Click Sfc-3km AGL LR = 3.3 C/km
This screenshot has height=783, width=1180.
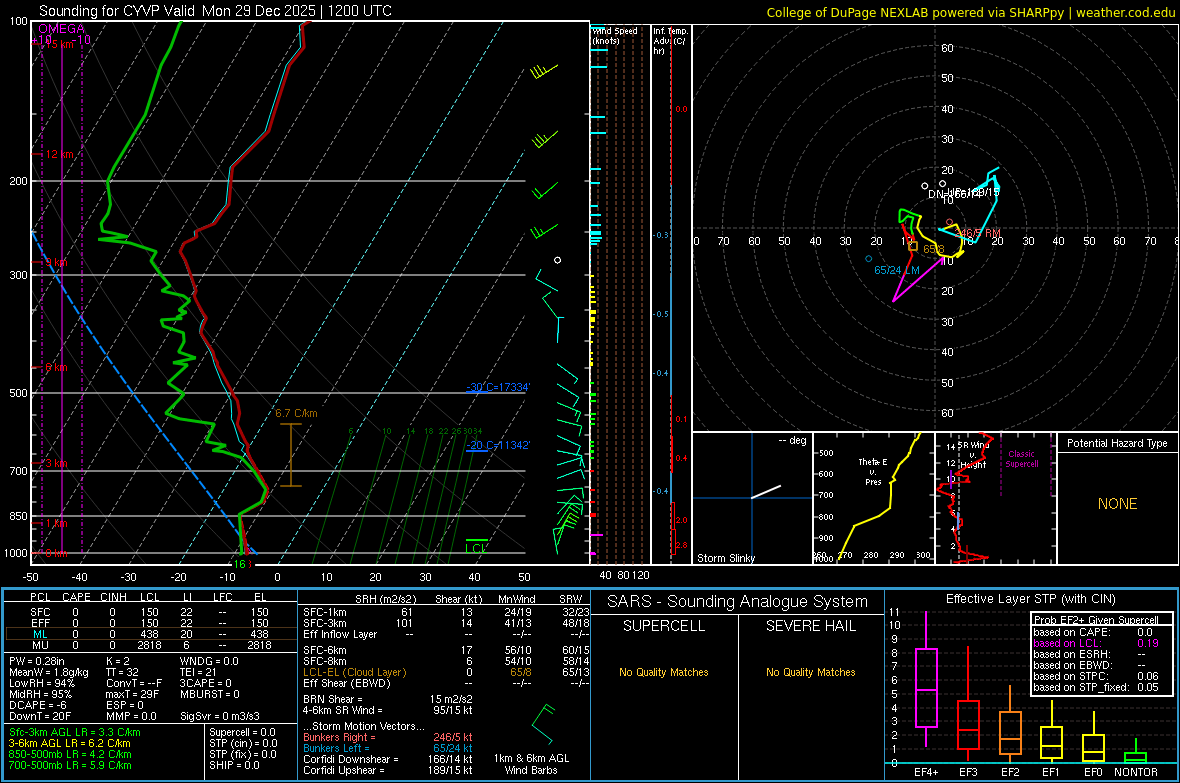[x=75, y=732]
